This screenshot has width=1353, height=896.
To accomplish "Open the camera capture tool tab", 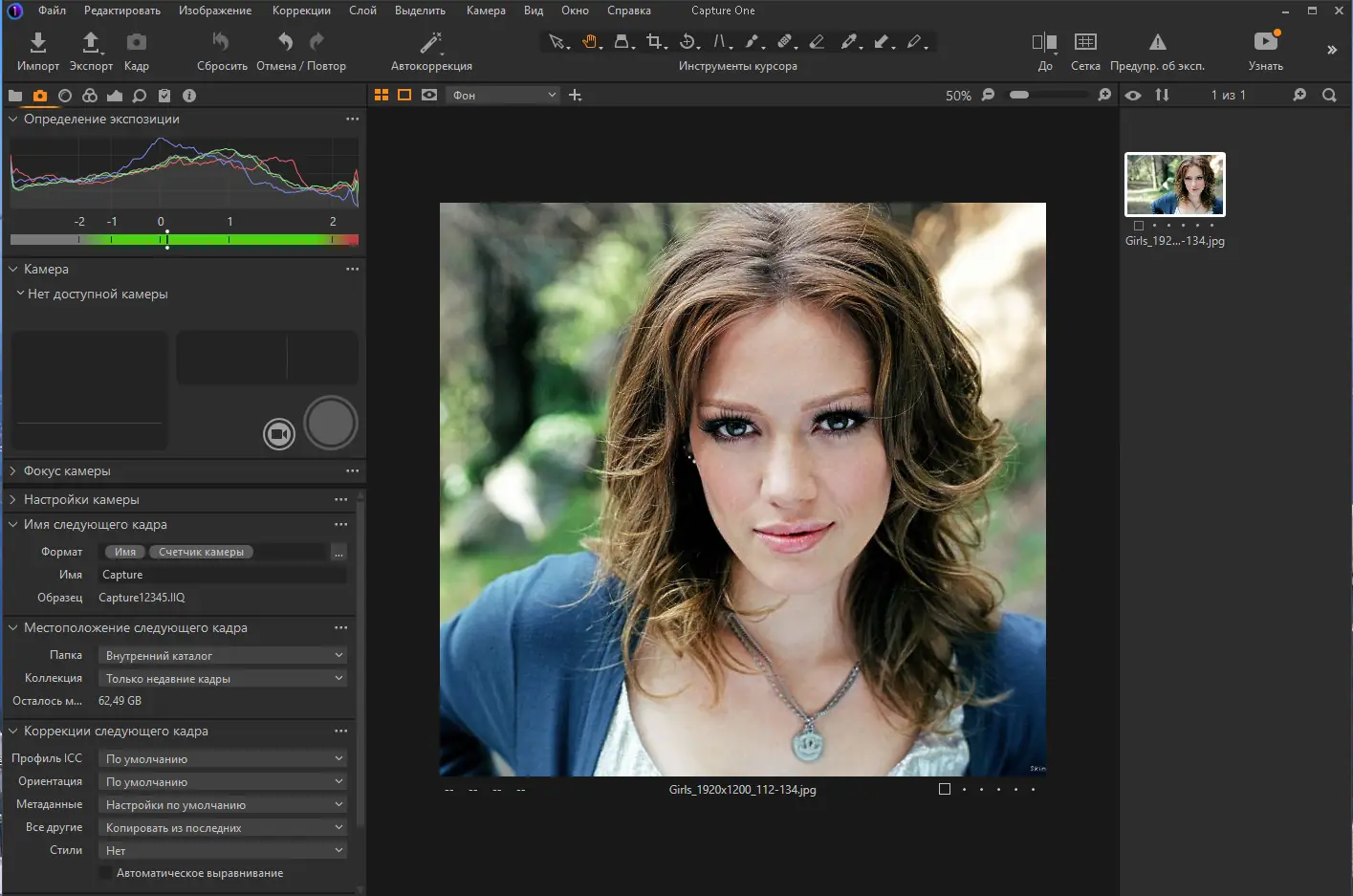I will tap(40, 96).
